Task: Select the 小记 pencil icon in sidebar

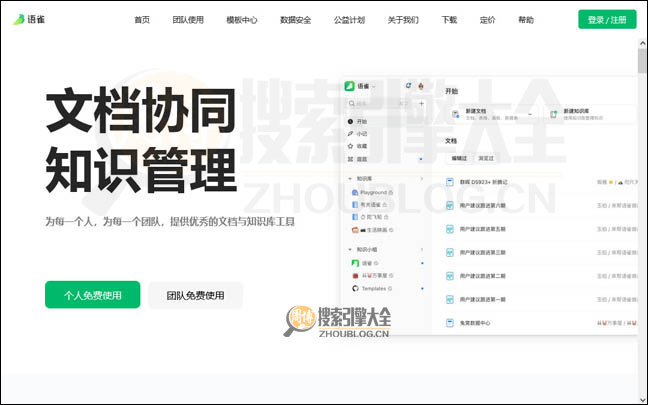Action: tap(350, 133)
